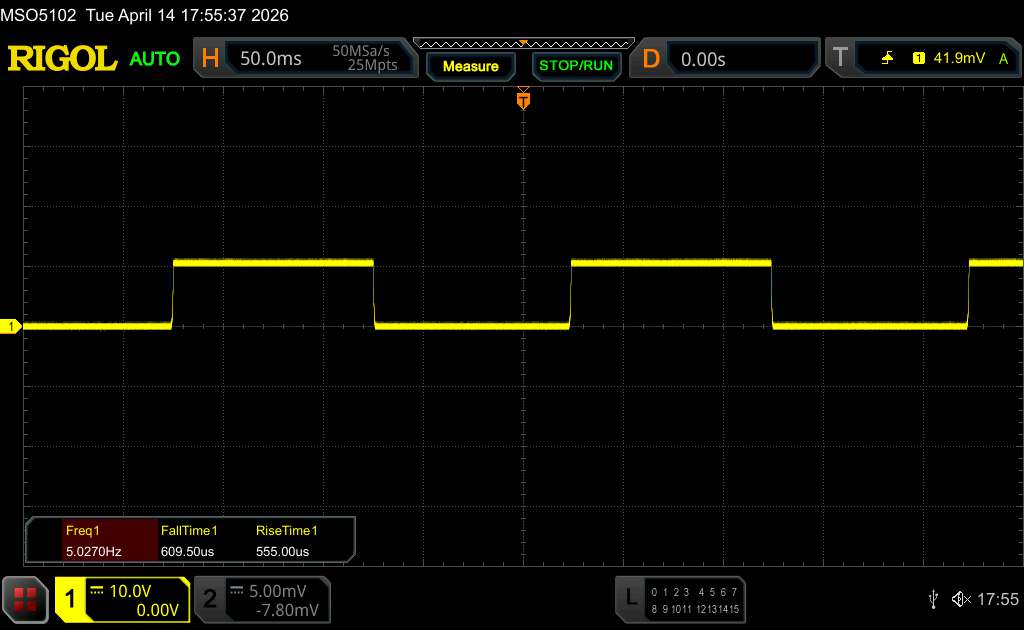Click the AUTO trigger status label
The width and height of the screenshot is (1024, 630).
[x=155, y=59]
